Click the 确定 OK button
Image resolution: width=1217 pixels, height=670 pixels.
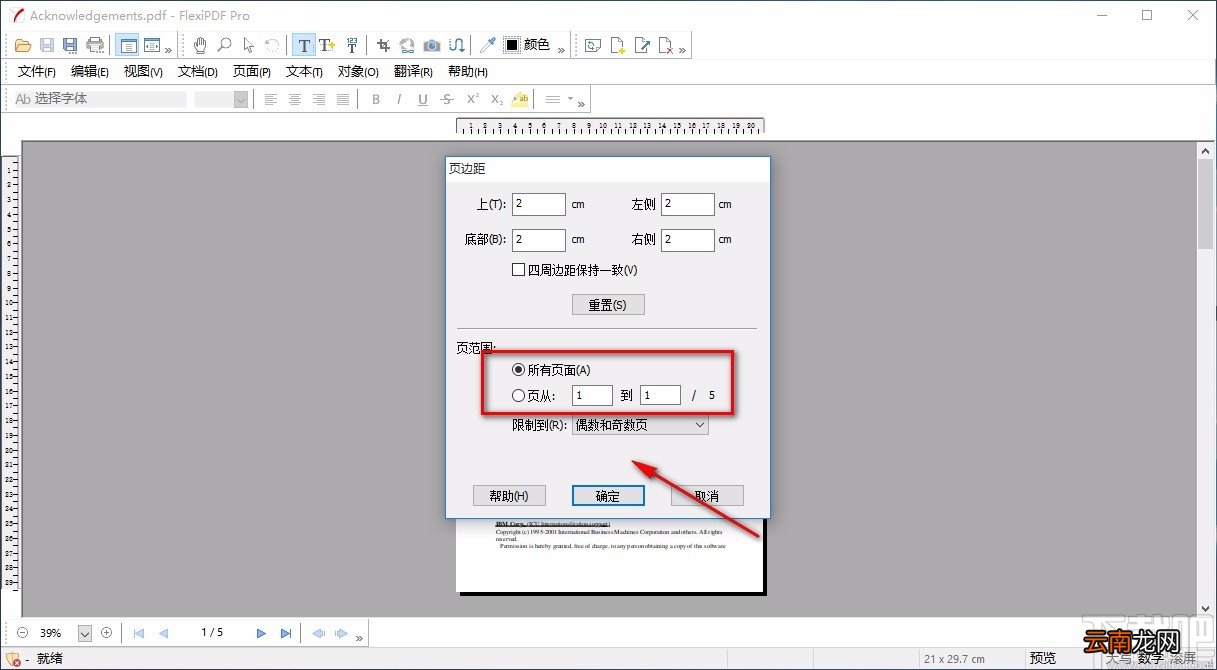pyautogui.click(x=608, y=496)
